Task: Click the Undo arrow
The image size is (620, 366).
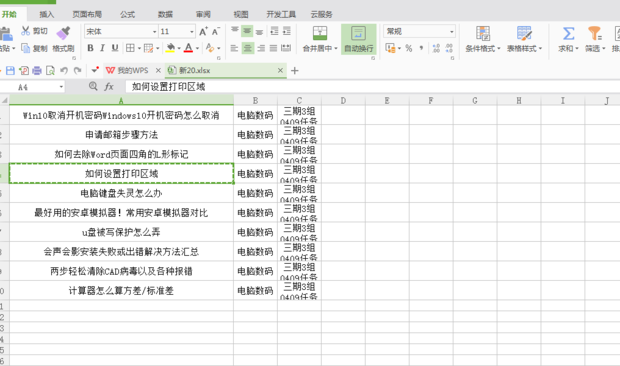Action: pyautogui.click(x=64, y=71)
